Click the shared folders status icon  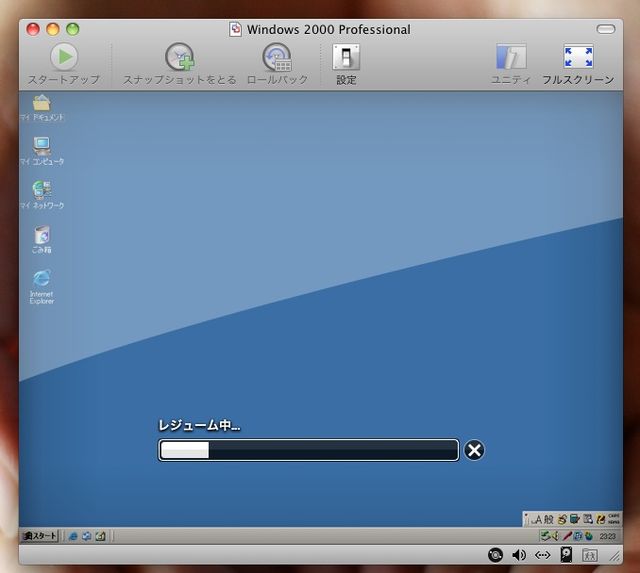pyautogui.click(x=589, y=555)
